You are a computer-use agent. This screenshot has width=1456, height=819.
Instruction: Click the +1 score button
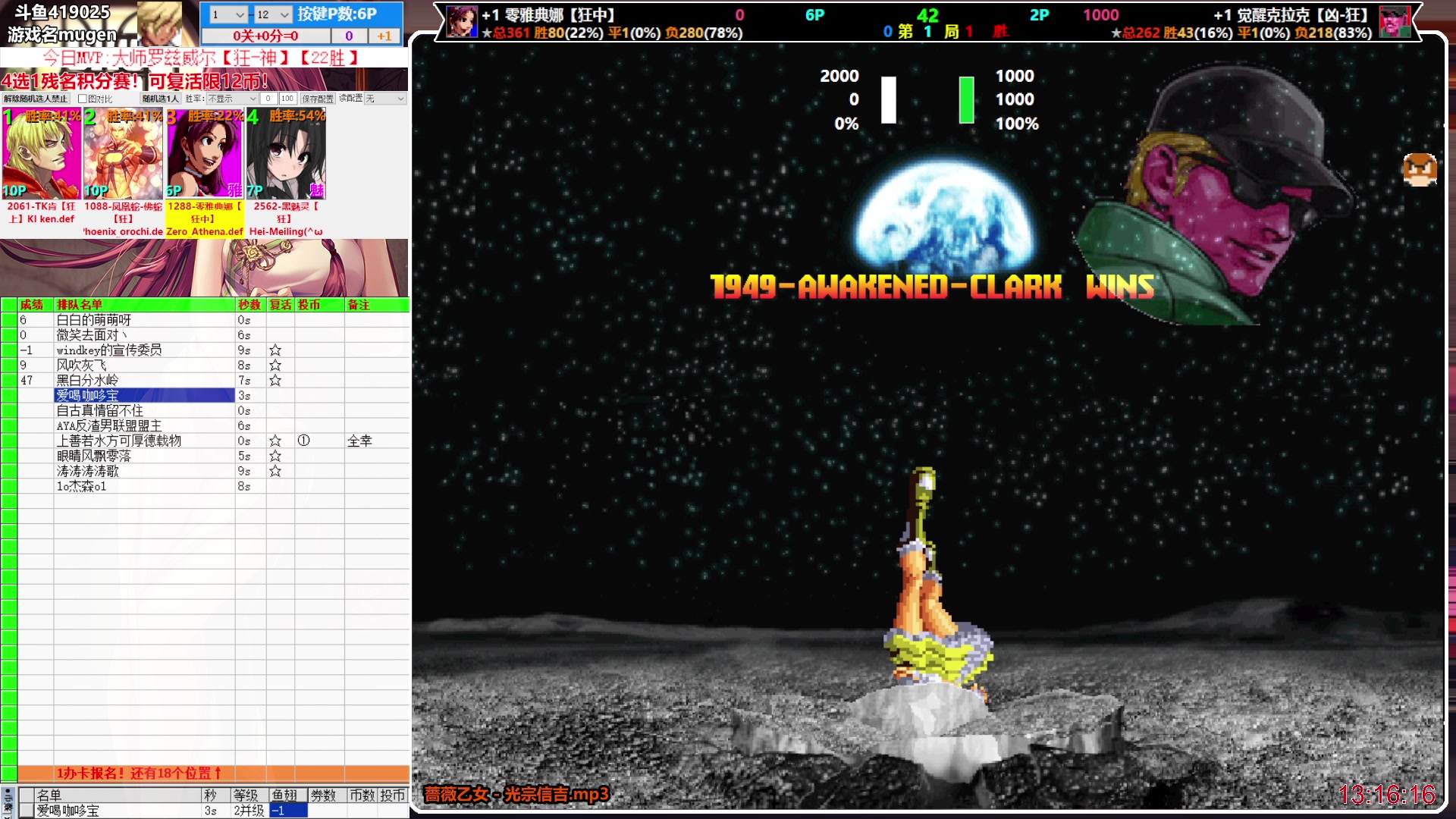tap(384, 36)
